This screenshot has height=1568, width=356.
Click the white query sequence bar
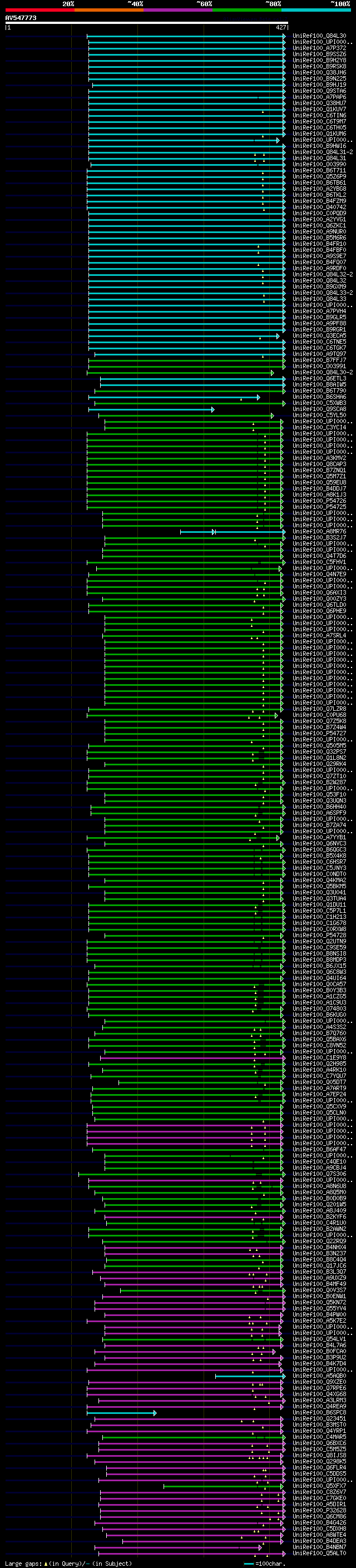point(147,22)
